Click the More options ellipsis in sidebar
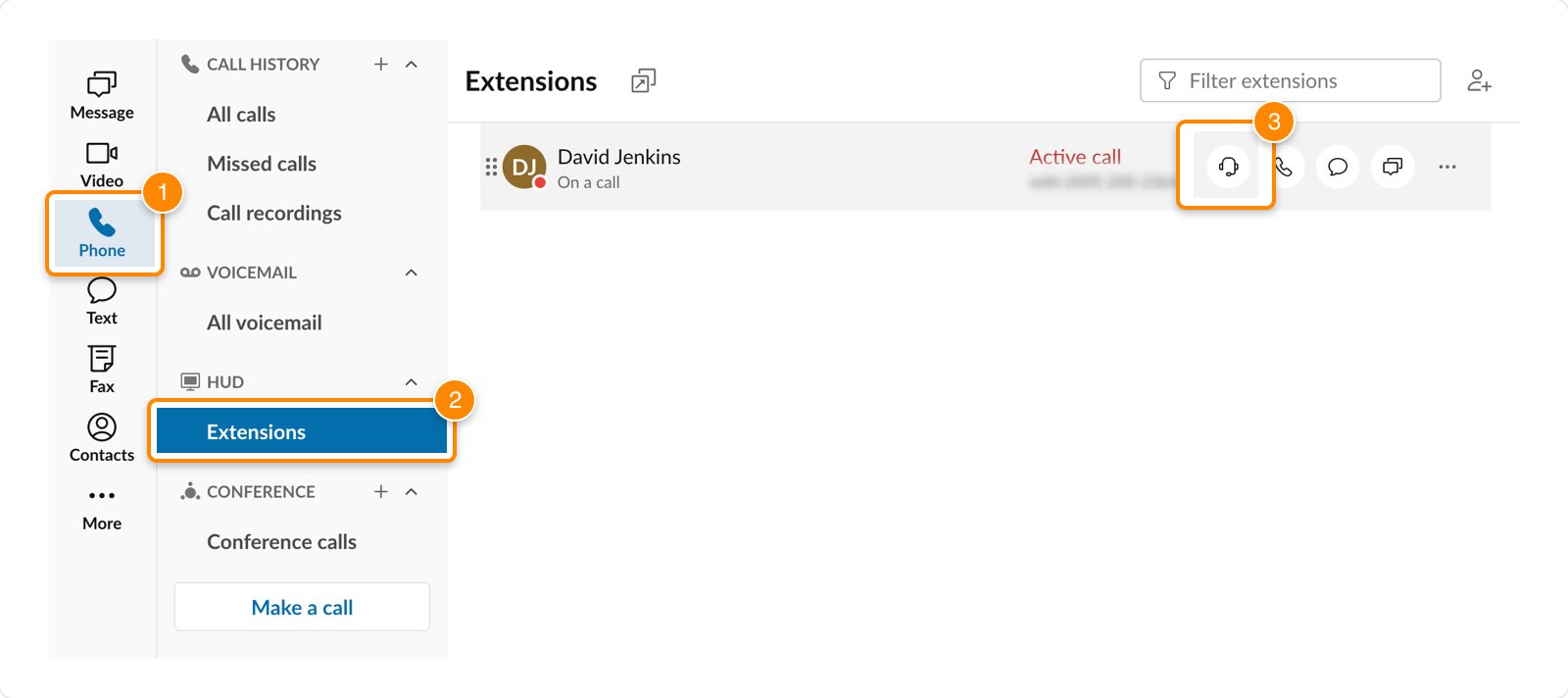The height and width of the screenshot is (698, 1568). (102, 506)
